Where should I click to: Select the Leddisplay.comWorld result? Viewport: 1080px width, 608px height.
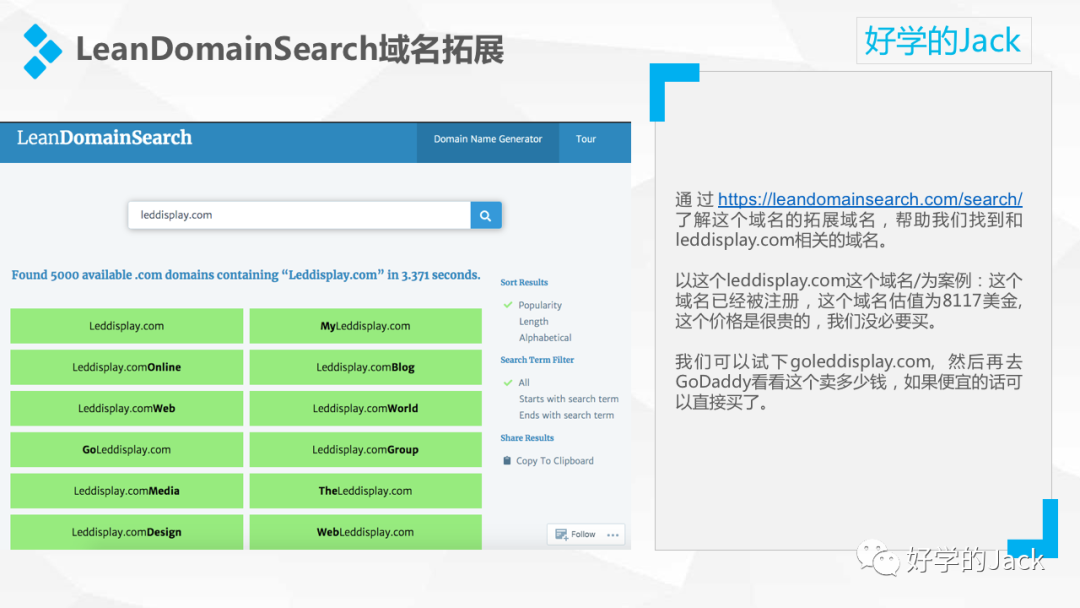click(x=365, y=408)
